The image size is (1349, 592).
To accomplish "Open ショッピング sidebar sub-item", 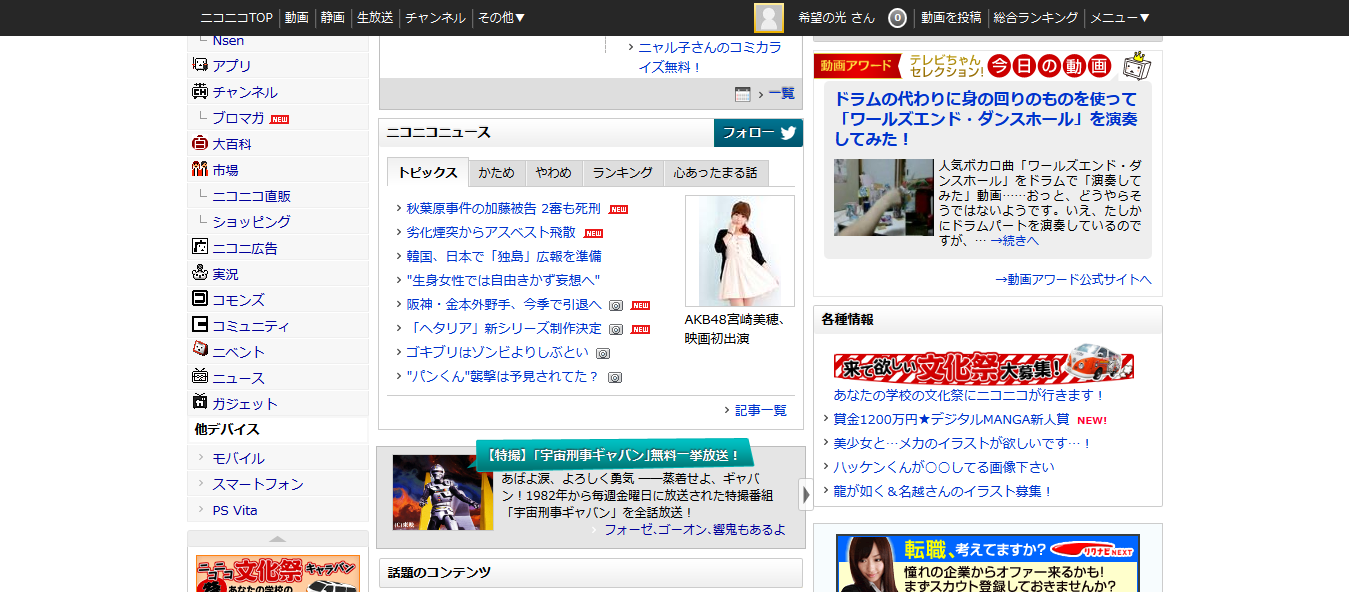I will [x=251, y=221].
